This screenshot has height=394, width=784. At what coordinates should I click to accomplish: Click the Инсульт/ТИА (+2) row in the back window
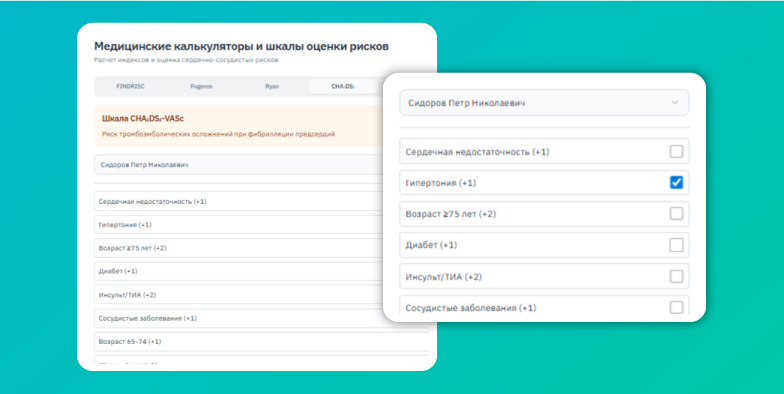click(x=238, y=295)
